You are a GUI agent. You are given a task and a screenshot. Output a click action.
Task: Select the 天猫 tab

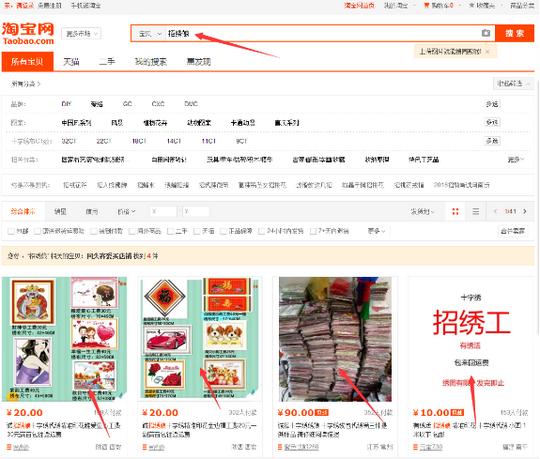coord(71,62)
